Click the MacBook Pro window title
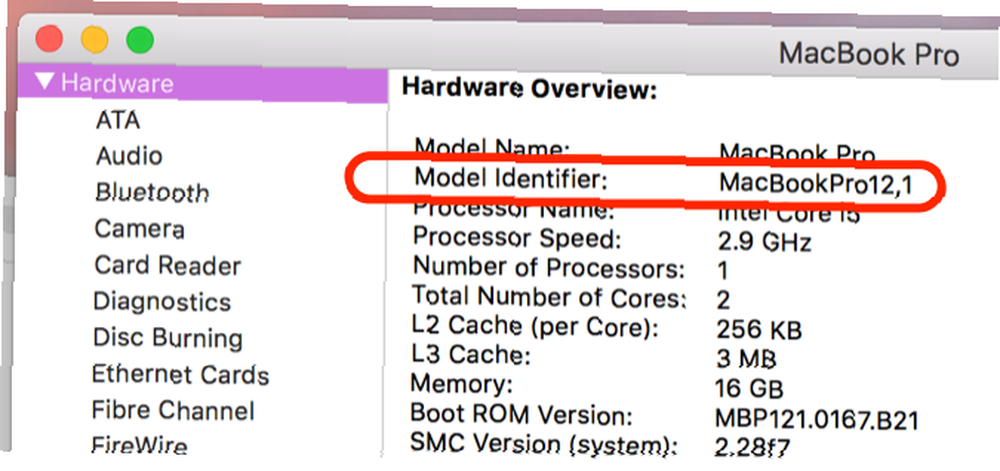The image size is (1000, 471). coord(866,53)
